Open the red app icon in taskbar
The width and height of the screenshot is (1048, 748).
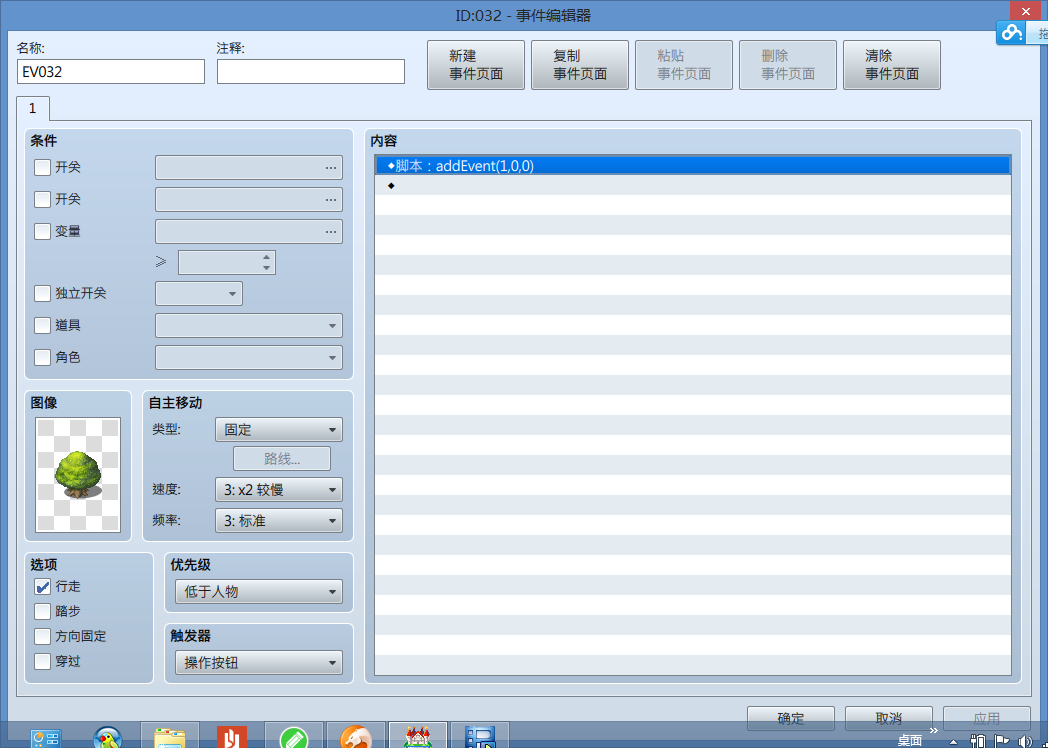[232, 737]
